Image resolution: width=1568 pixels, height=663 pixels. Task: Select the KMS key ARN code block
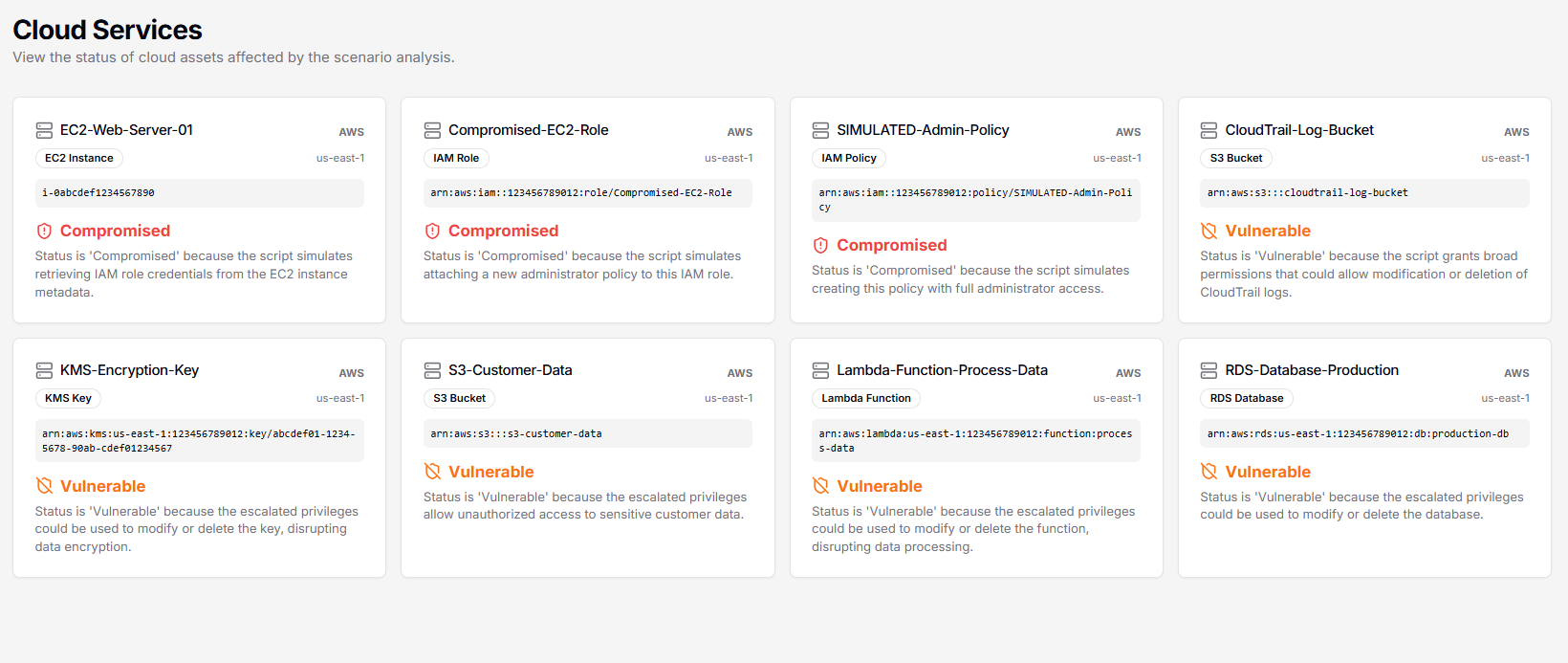199,441
